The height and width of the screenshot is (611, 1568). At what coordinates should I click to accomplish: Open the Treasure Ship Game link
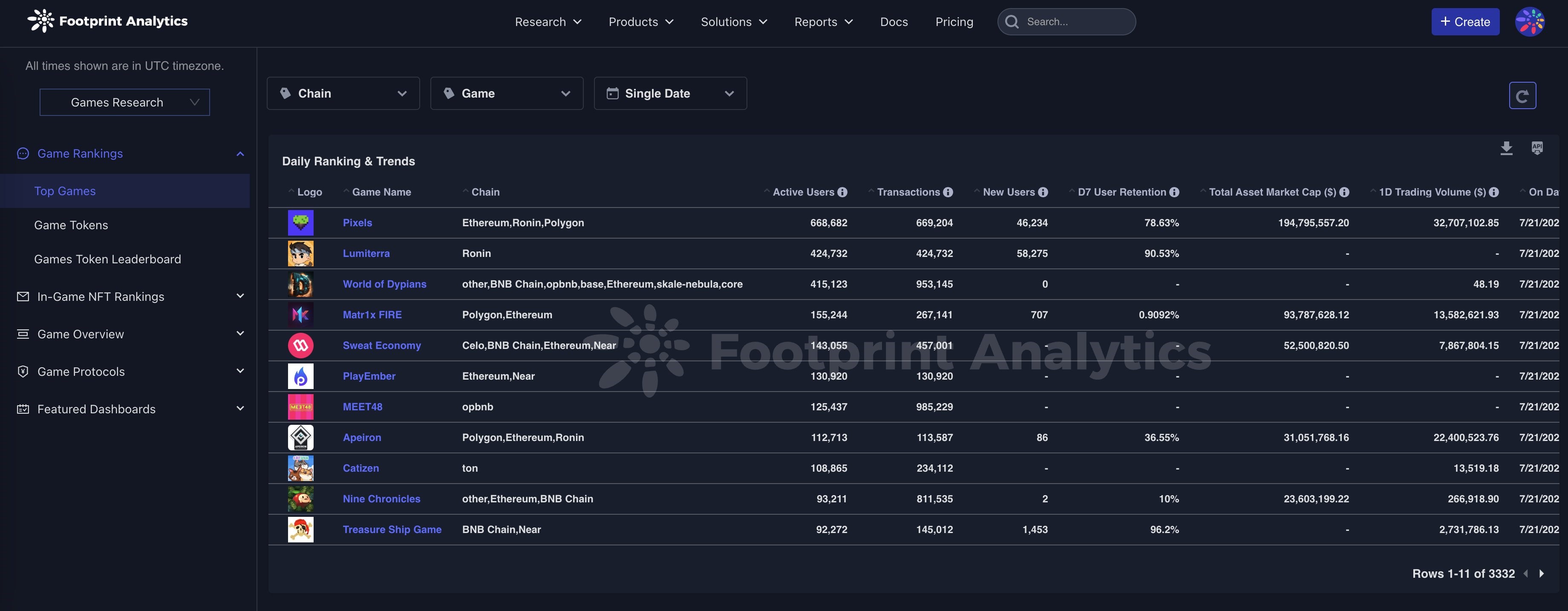pyautogui.click(x=392, y=530)
